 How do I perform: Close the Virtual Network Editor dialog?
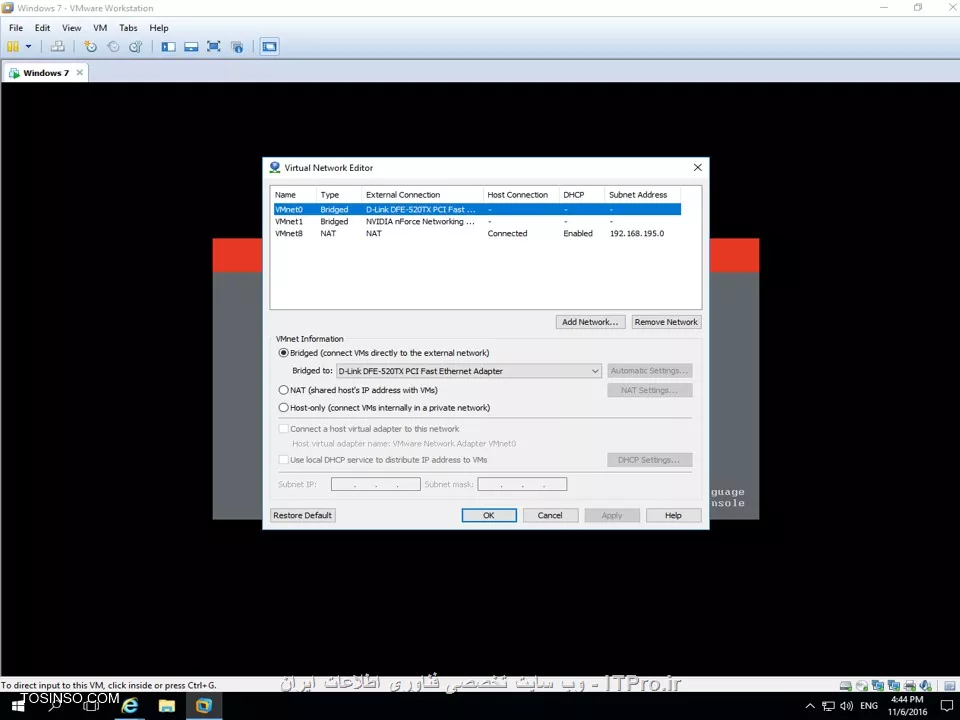pyautogui.click(x=697, y=167)
